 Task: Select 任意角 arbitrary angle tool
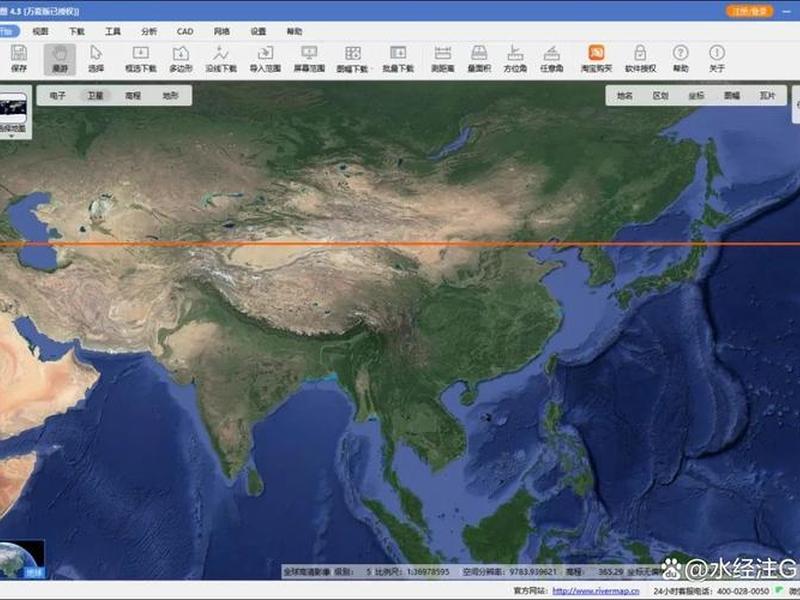pyautogui.click(x=552, y=58)
